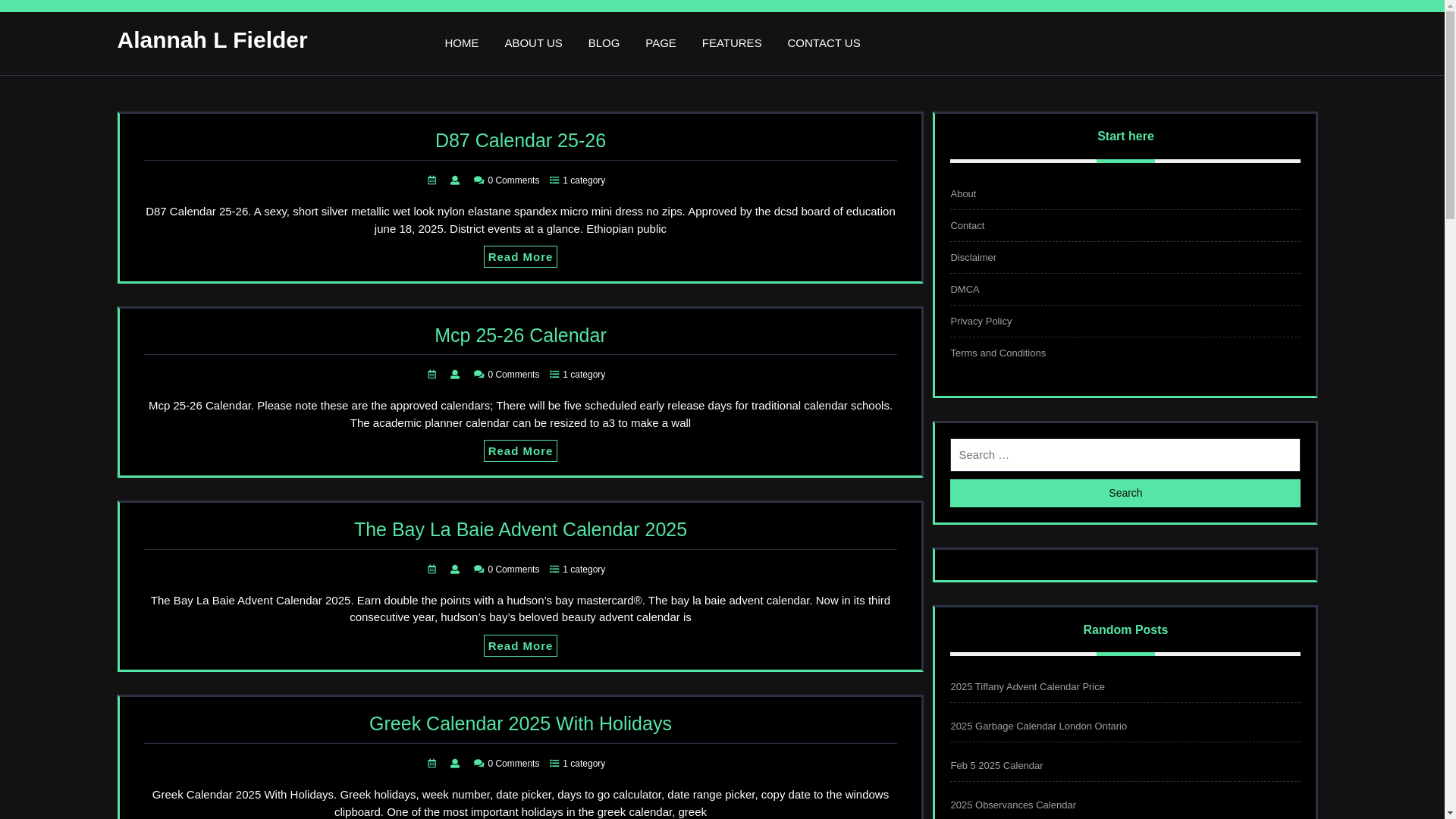Screen dimensions: 1456x819
Task: Click 0 Comments under Mcp 25-26 Calendar
Action: pyautogui.click(x=513, y=375)
